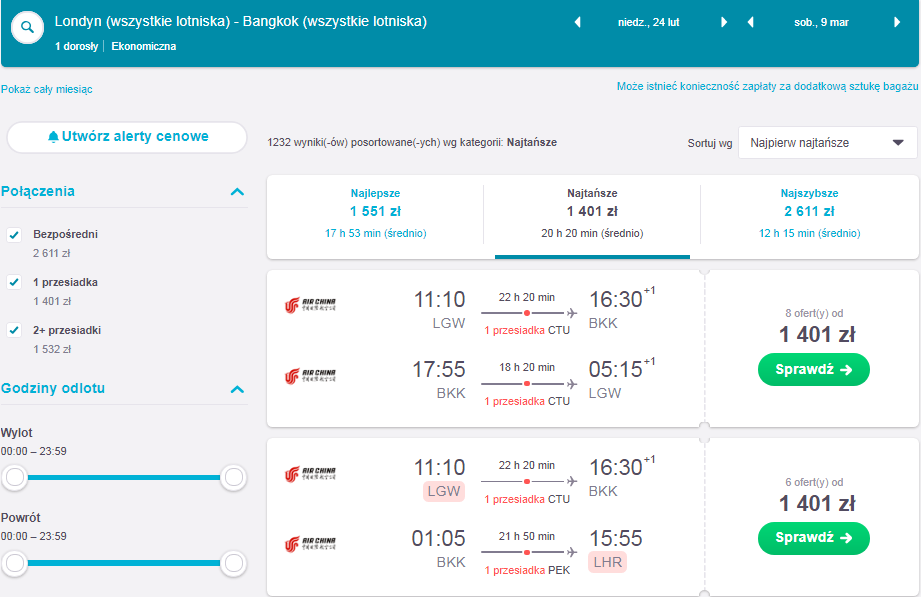Screen dimensions: 921x597
Task: Go to previous departure date arrow
Action: click(x=577, y=22)
